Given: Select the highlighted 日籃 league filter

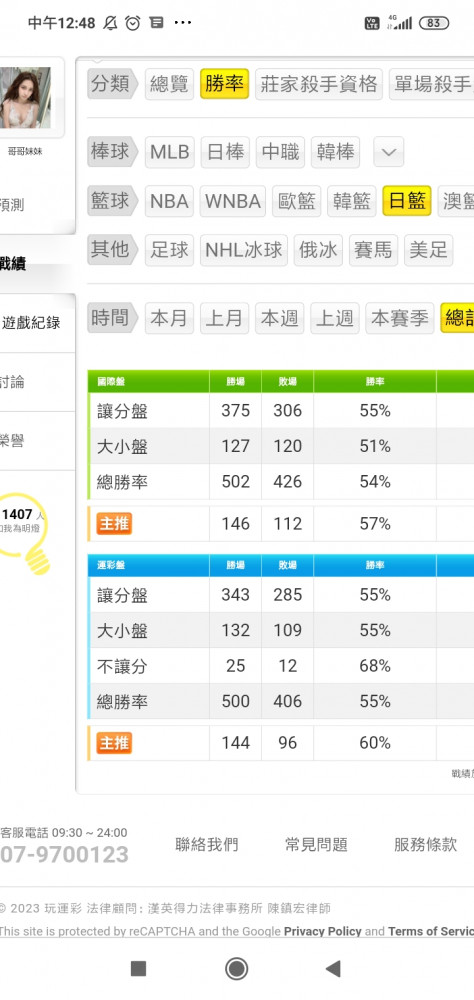Looking at the screenshot, I should coord(407,201).
